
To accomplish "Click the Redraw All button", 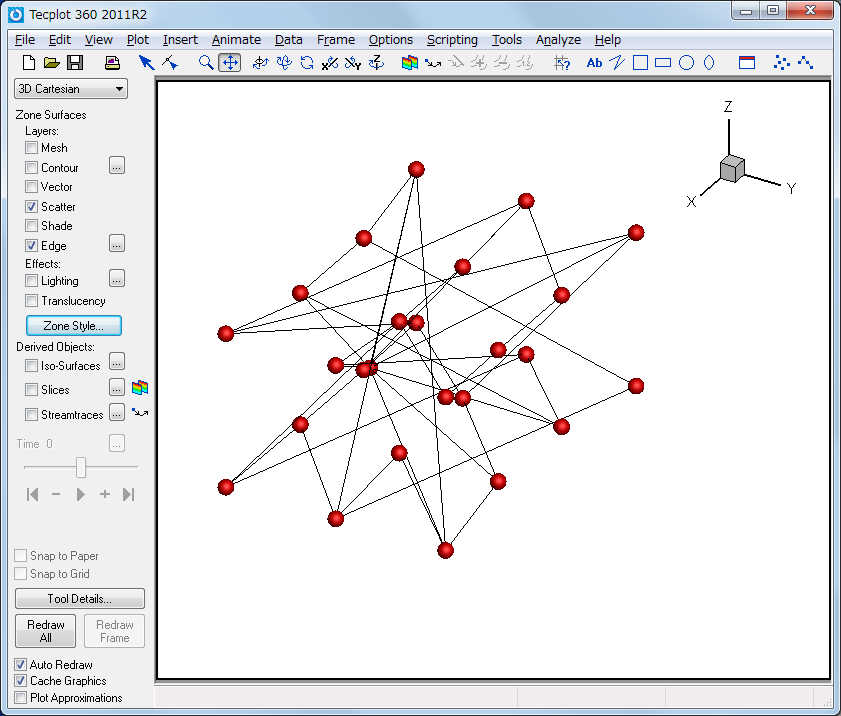I will [x=46, y=631].
